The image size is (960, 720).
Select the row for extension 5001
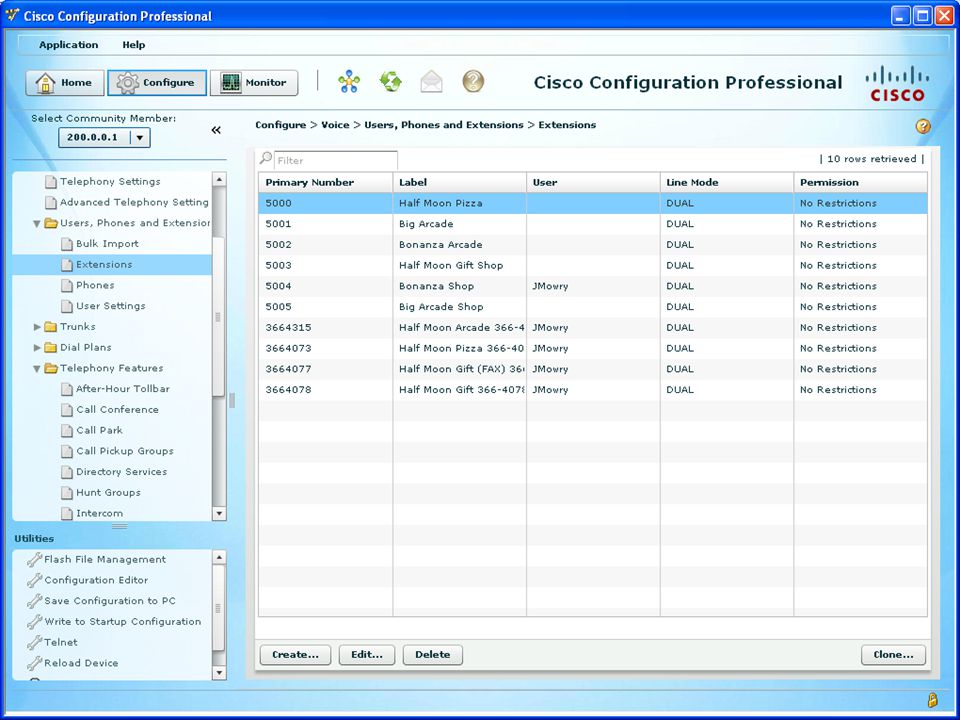click(x=593, y=224)
